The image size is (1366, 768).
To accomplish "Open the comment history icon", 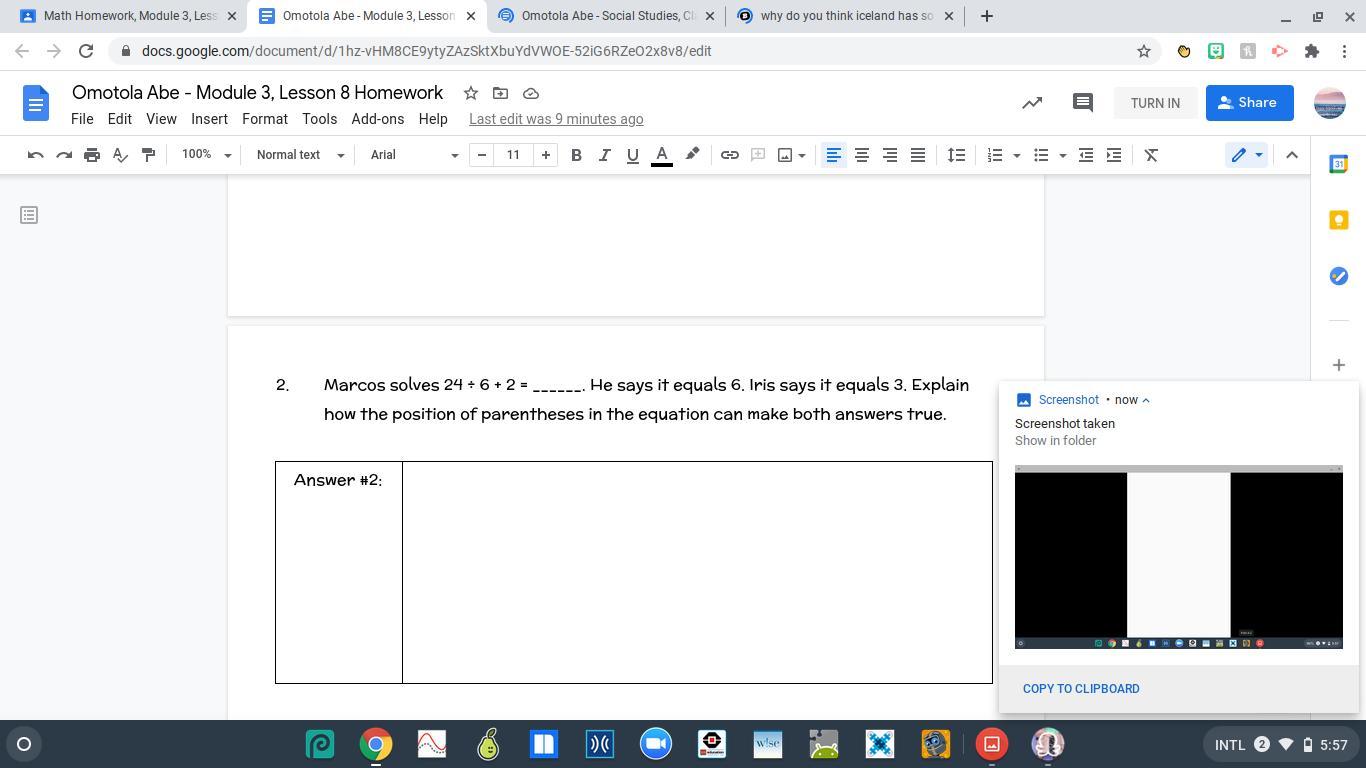I will click(1082, 103).
